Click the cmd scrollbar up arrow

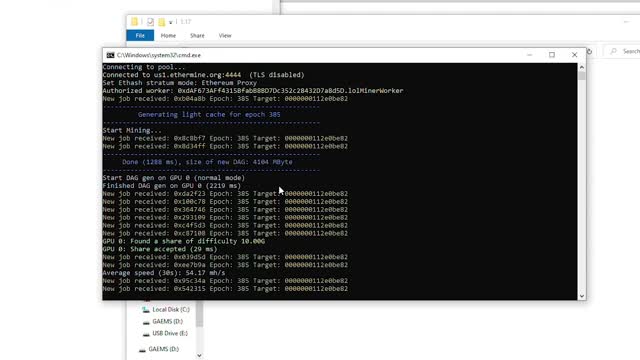[x=582, y=67]
